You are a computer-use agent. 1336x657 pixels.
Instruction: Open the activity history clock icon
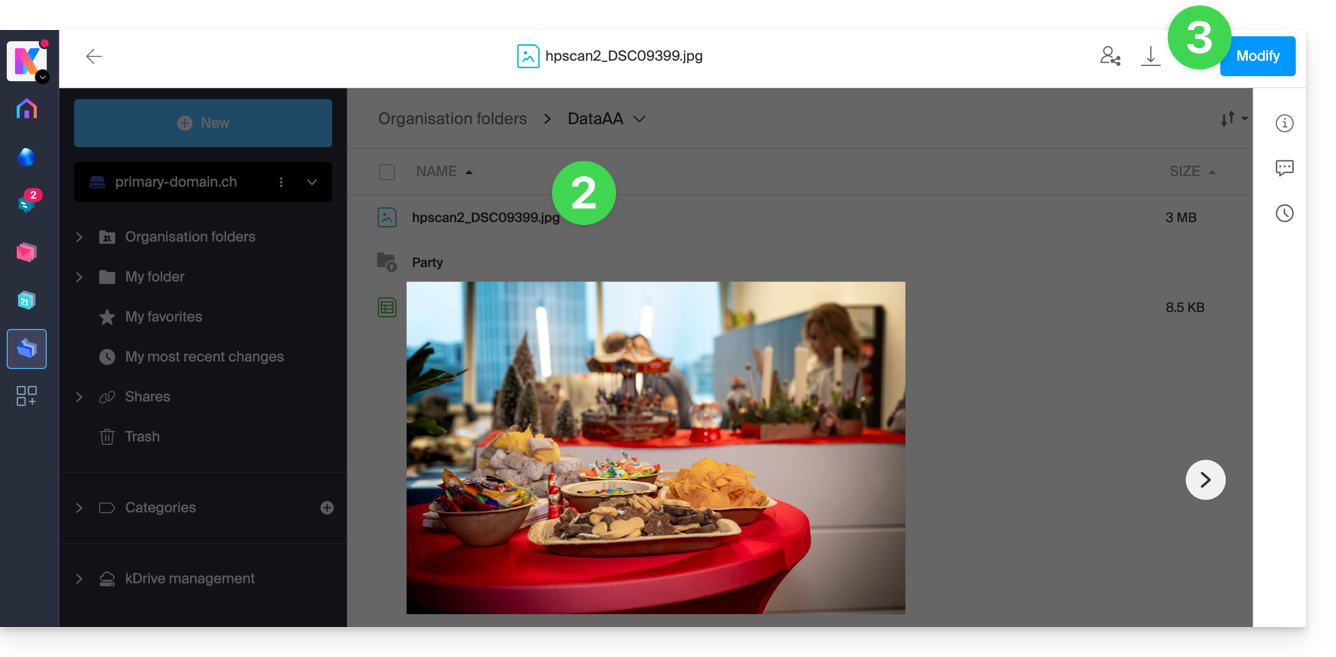pyautogui.click(x=1285, y=213)
